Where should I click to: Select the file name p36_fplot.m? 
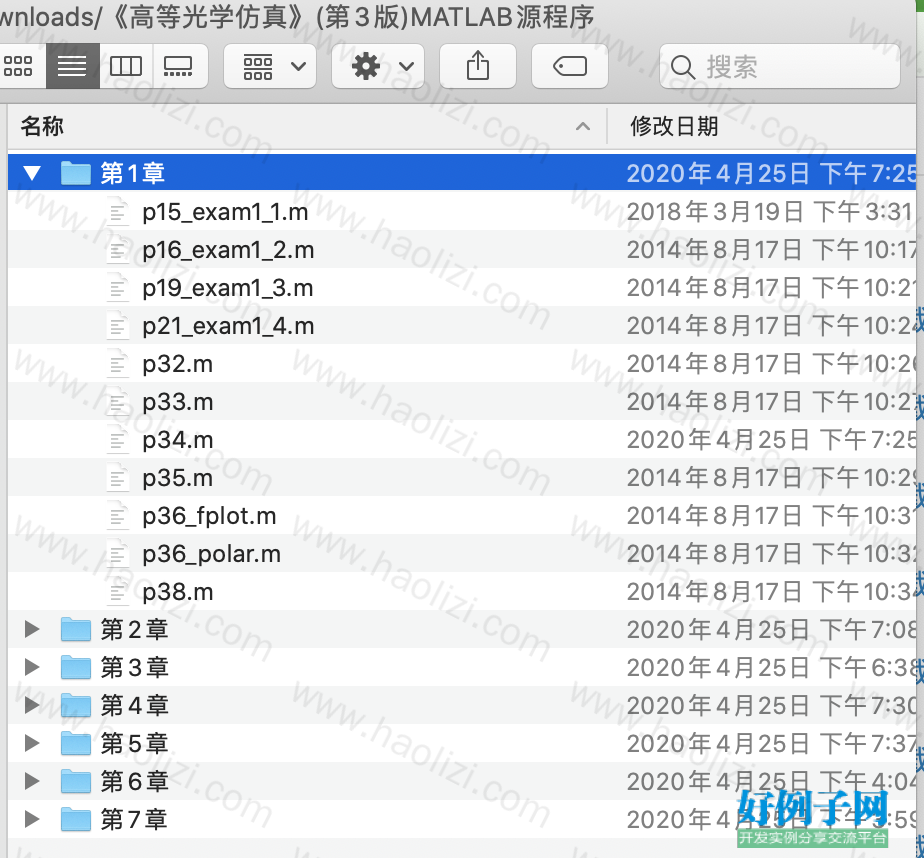click(x=209, y=517)
